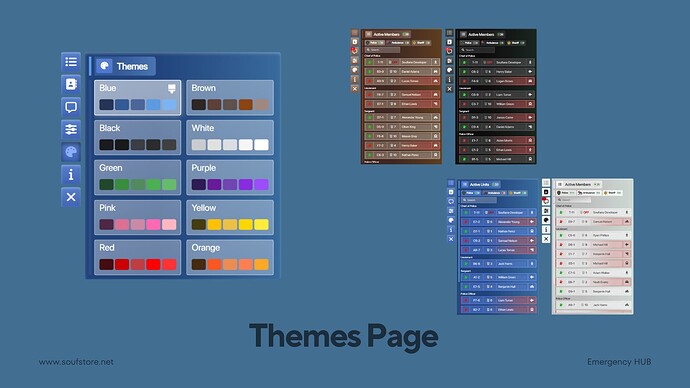
Task: Open the sliders settings icon in main sidebar
Action: (x=71, y=129)
